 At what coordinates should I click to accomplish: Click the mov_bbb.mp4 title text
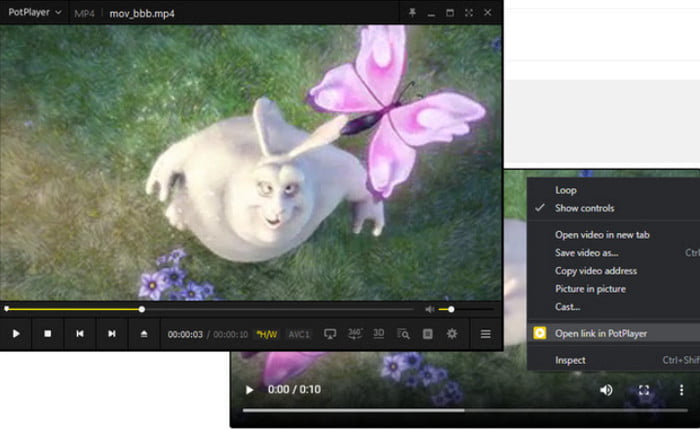click(x=142, y=13)
